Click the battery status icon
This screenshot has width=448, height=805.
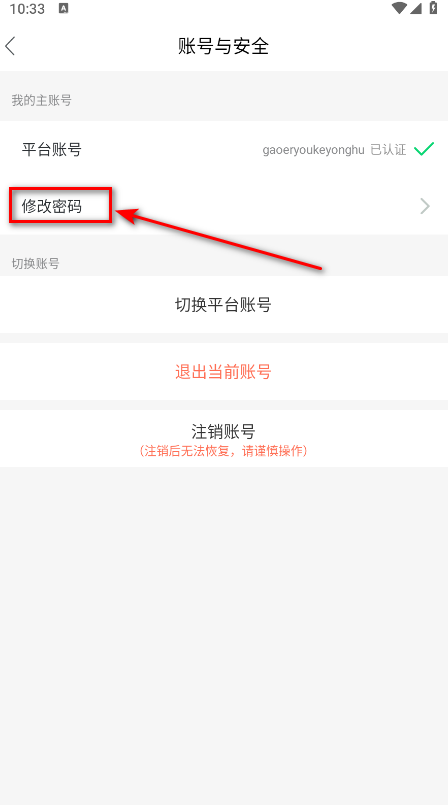pyautogui.click(x=433, y=8)
